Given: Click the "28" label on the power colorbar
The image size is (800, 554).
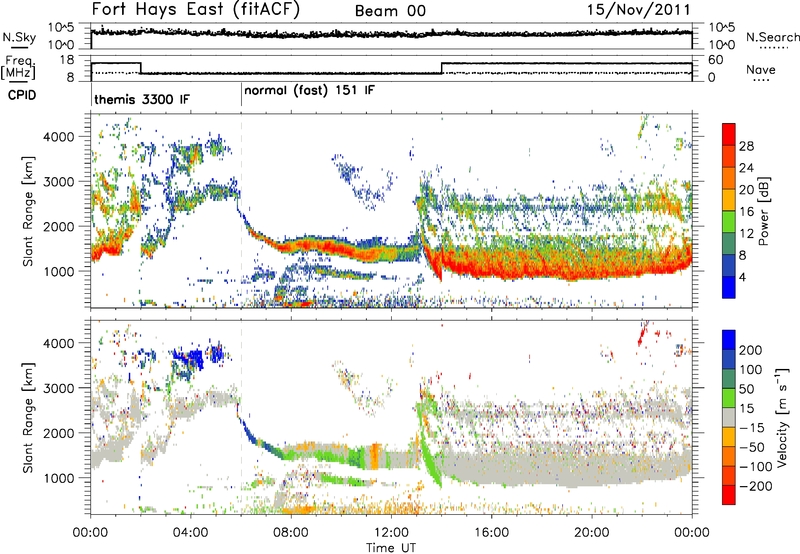Looking at the screenshot, I should (x=746, y=146).
